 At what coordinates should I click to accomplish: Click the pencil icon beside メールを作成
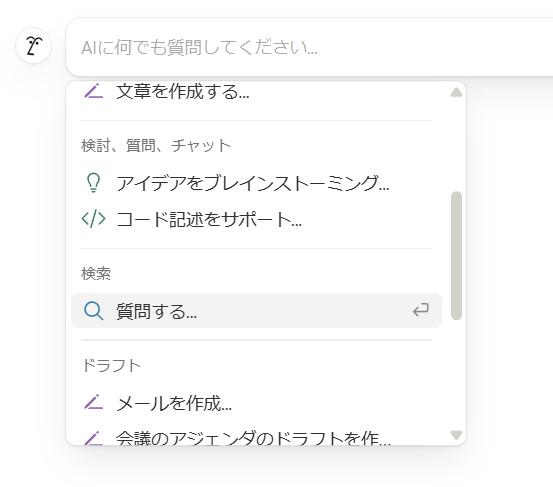(93, 402)
